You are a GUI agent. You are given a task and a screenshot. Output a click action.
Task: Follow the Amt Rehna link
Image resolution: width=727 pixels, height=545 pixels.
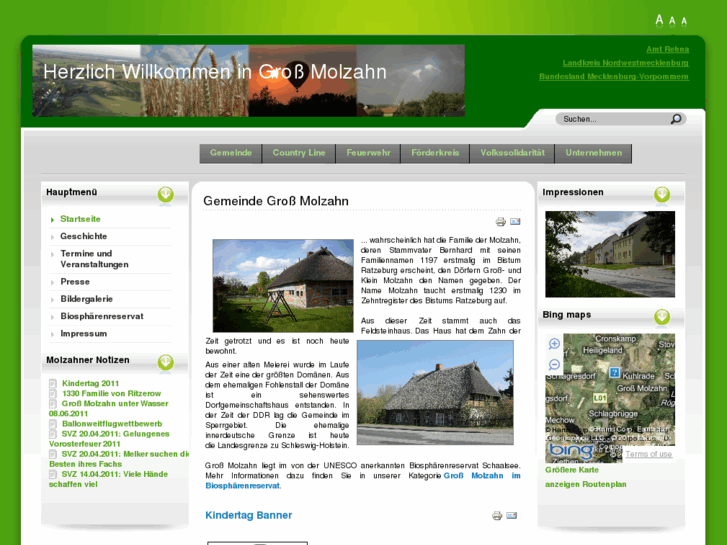click(668, 49)
